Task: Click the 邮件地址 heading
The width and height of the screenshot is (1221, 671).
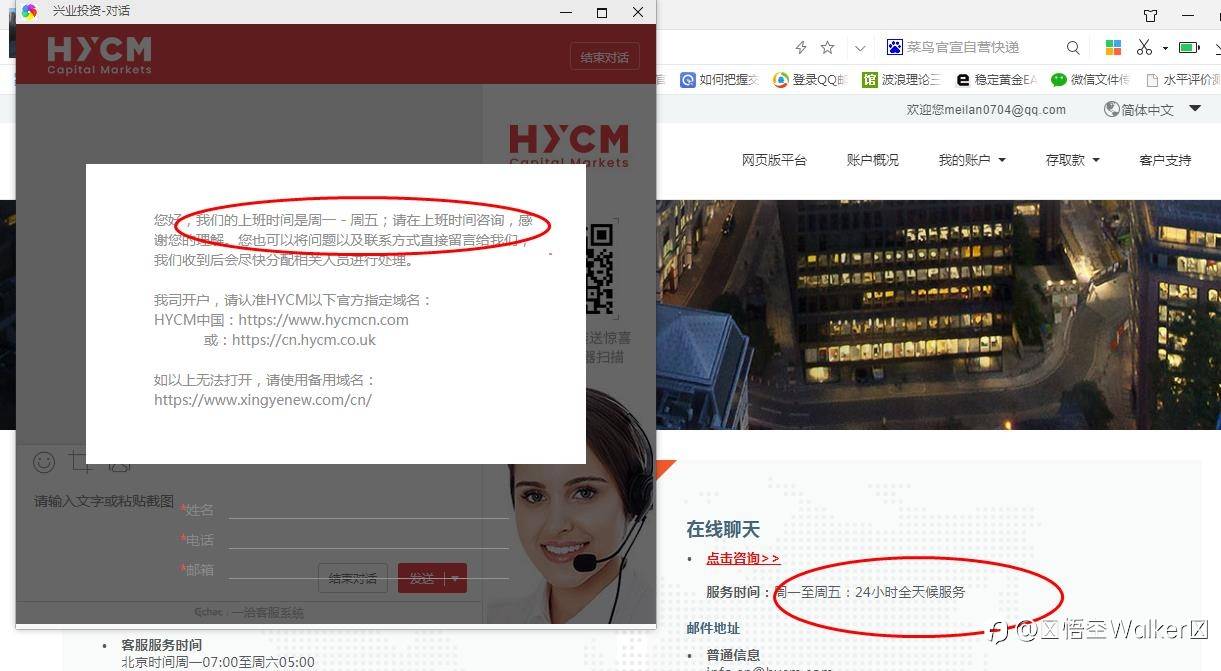Action: pos(713,628)
